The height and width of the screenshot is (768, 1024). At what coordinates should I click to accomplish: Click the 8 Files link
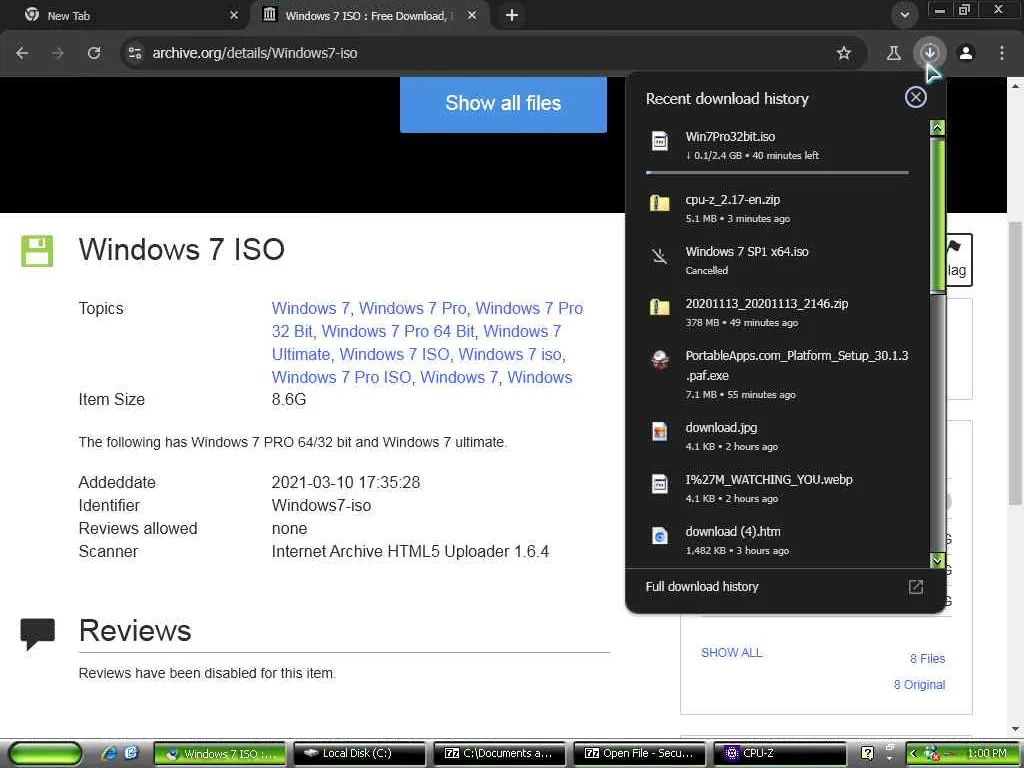(927, 658)
